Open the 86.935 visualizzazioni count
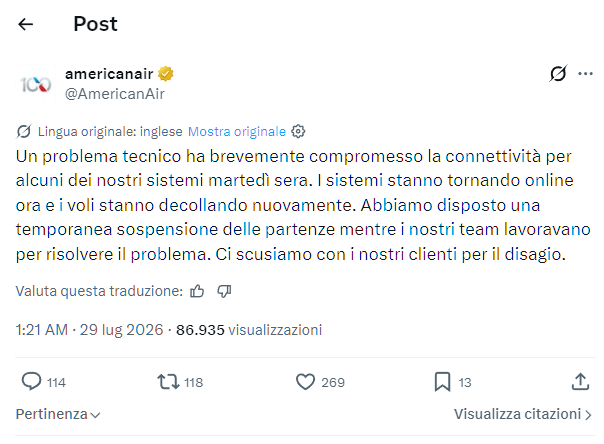Image resolution: width=604 pixels, height=444 pixels. (249, 330)
